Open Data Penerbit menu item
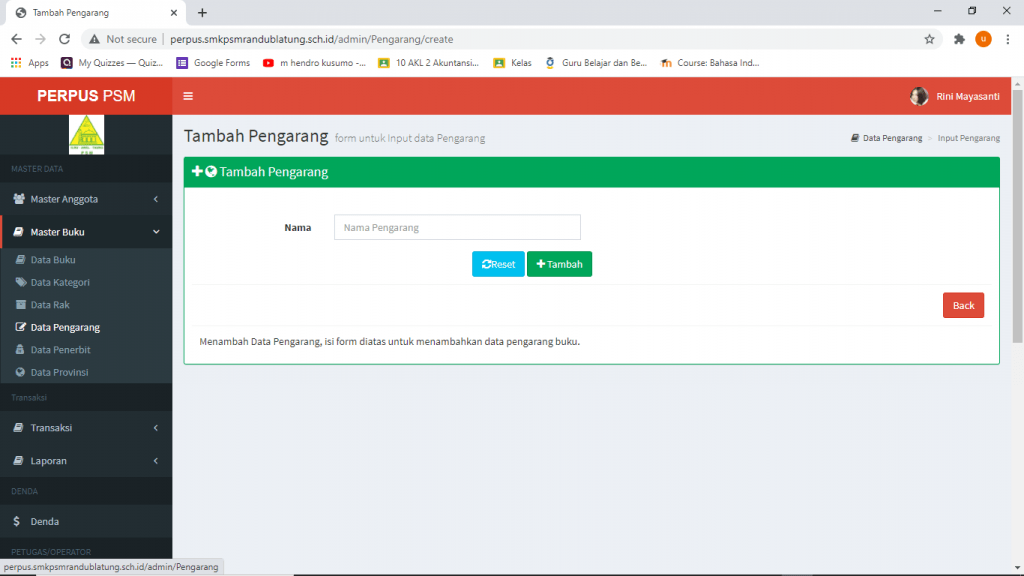This screenshot has height=576, width=1024. (x=86, y=349)
